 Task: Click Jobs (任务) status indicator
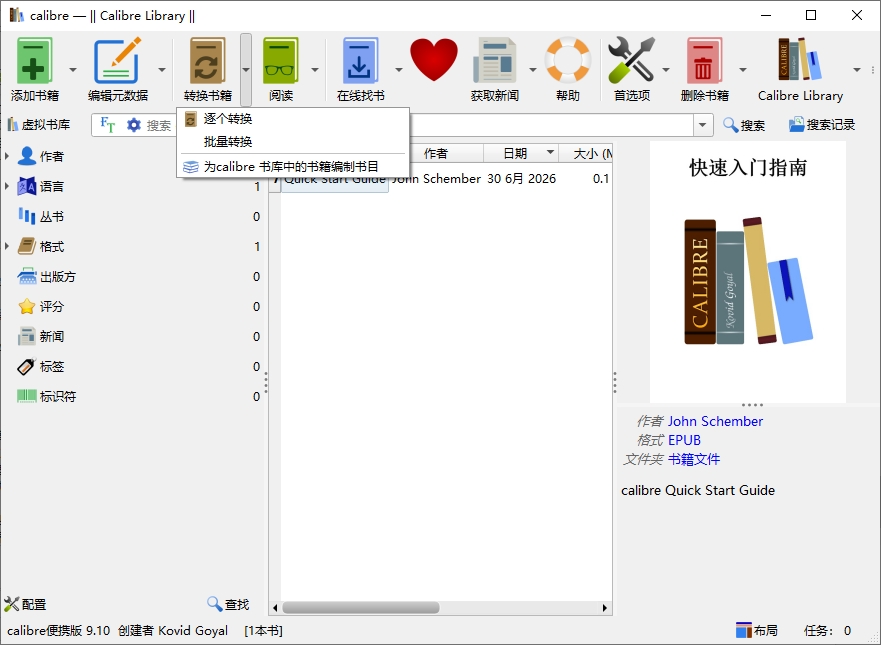coord(828,630)
